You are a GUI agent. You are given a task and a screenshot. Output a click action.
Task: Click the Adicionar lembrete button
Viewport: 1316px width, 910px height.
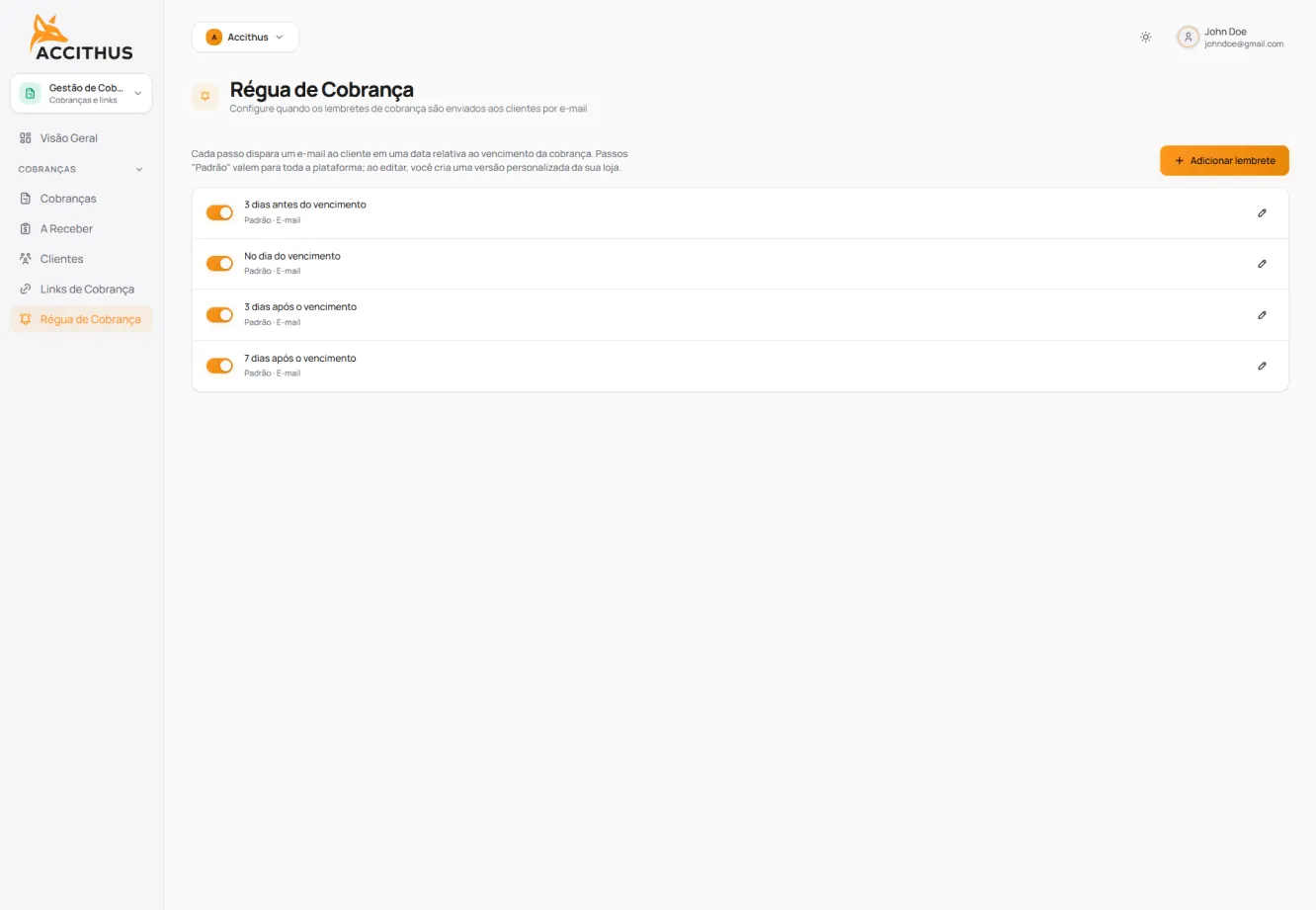1224,161
